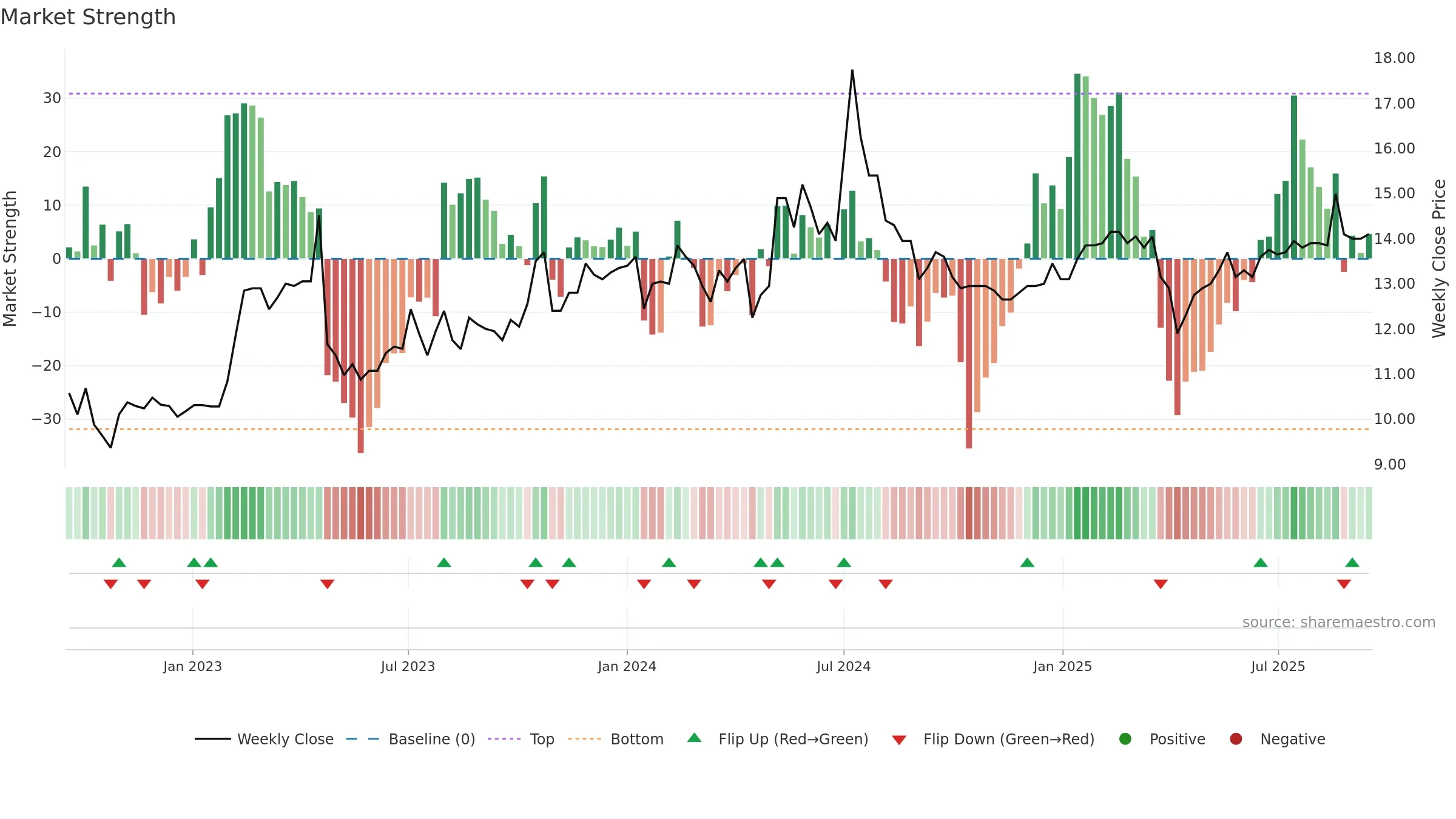
Task: Click the Market Strength chart title
Action: (x=88, y=17)
